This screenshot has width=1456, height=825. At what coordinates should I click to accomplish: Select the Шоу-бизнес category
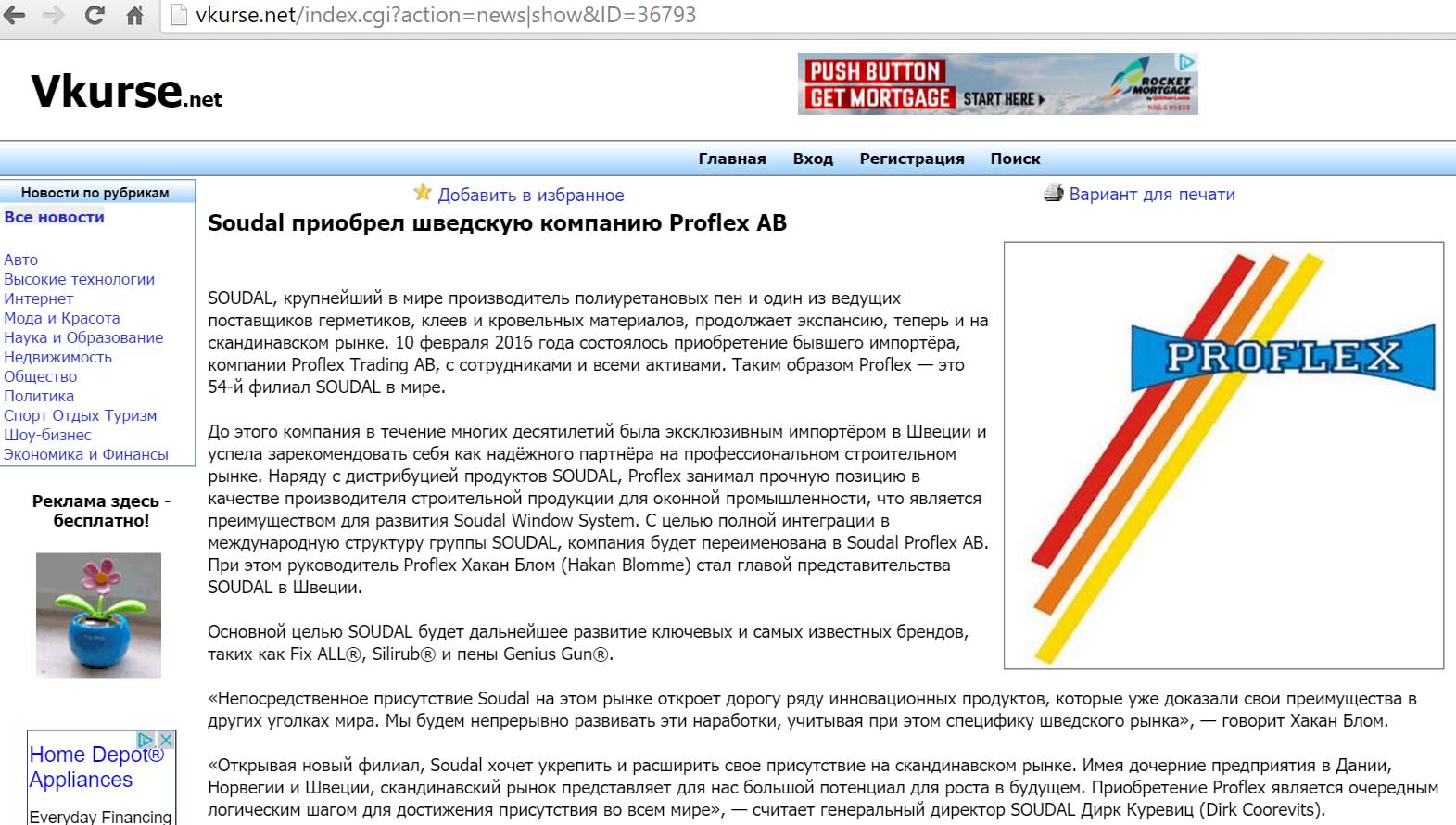47,435
